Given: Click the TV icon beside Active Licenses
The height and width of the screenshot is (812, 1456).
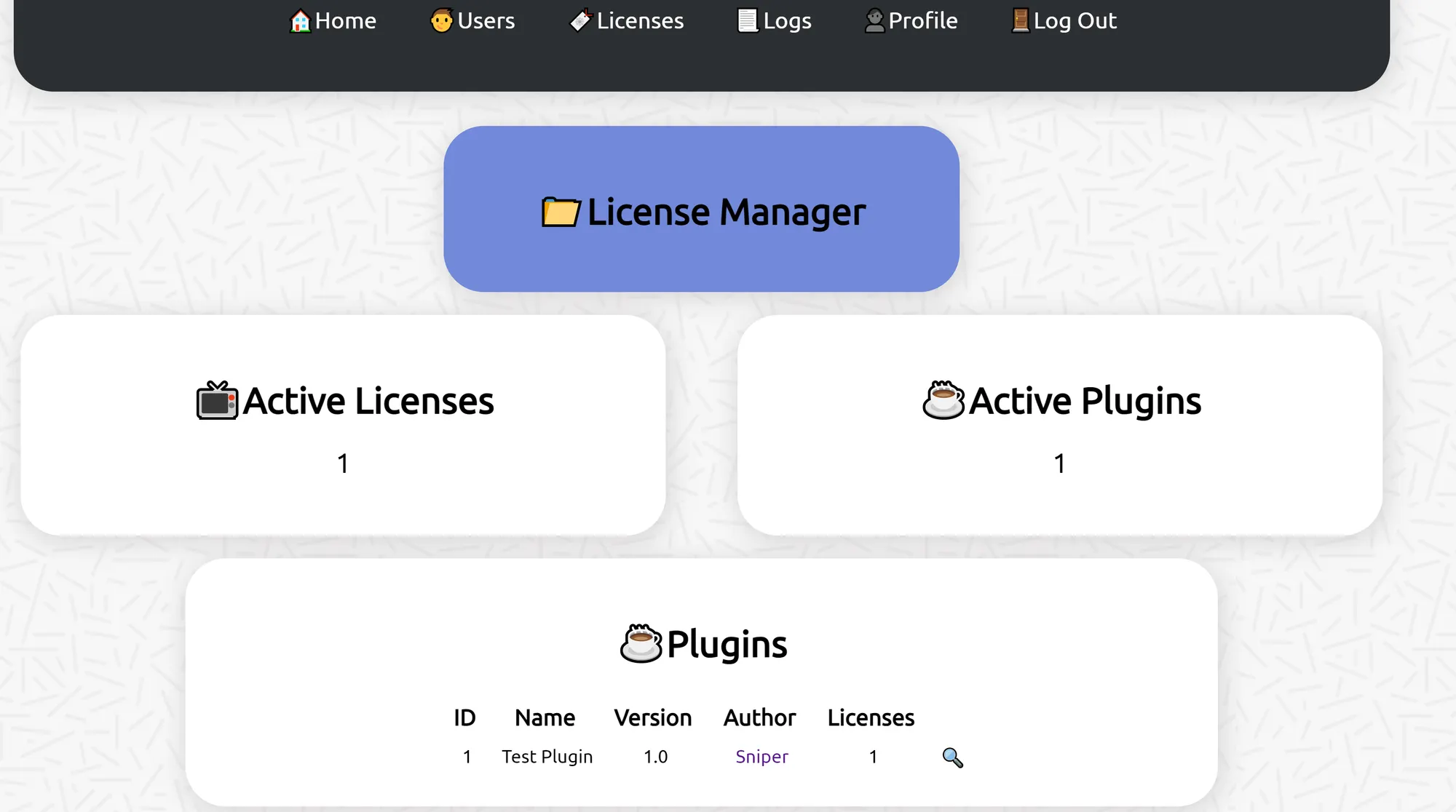Looking at the screenshot, I should (x=217, y=401).
